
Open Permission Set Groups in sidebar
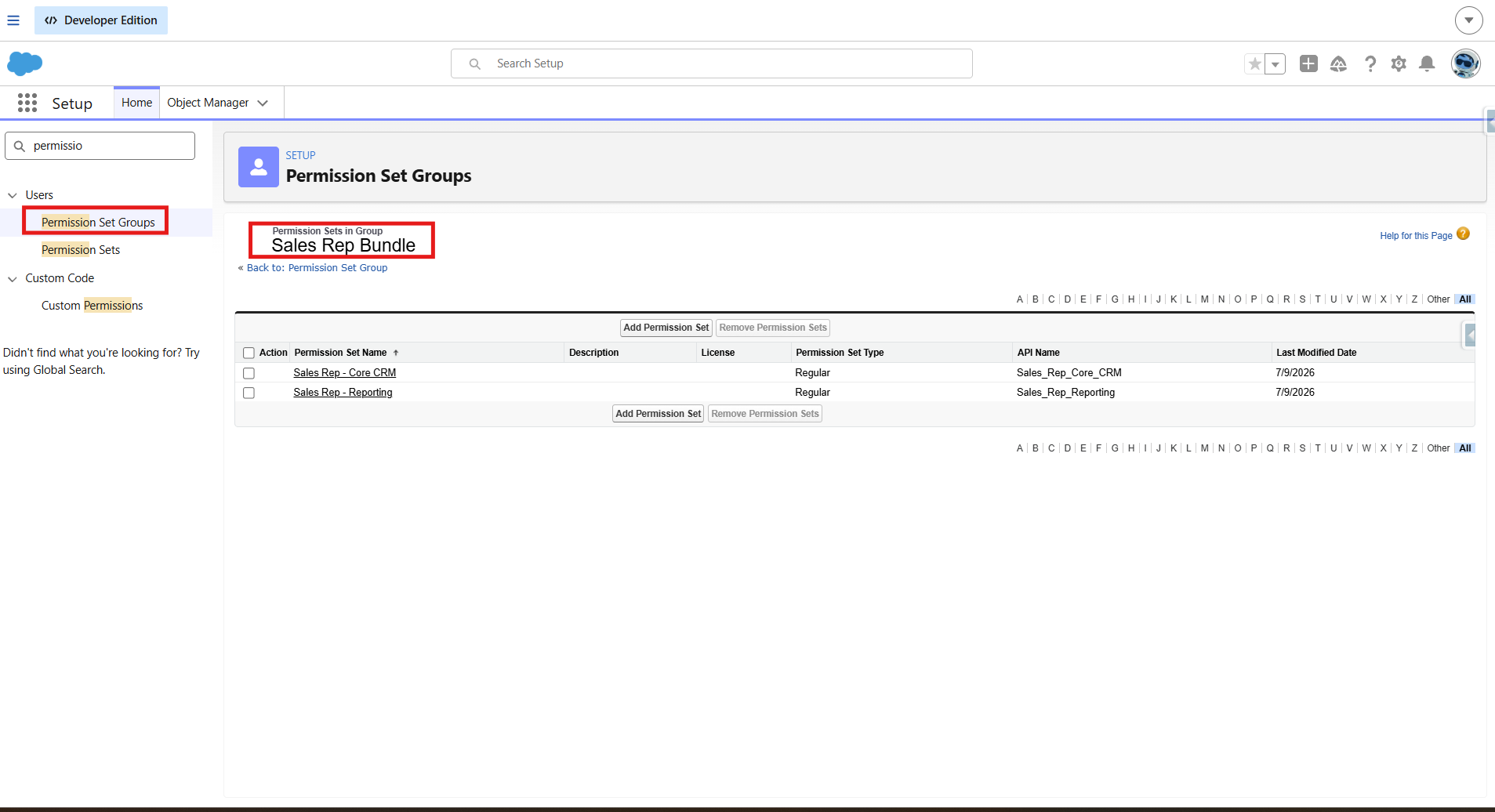98,223
